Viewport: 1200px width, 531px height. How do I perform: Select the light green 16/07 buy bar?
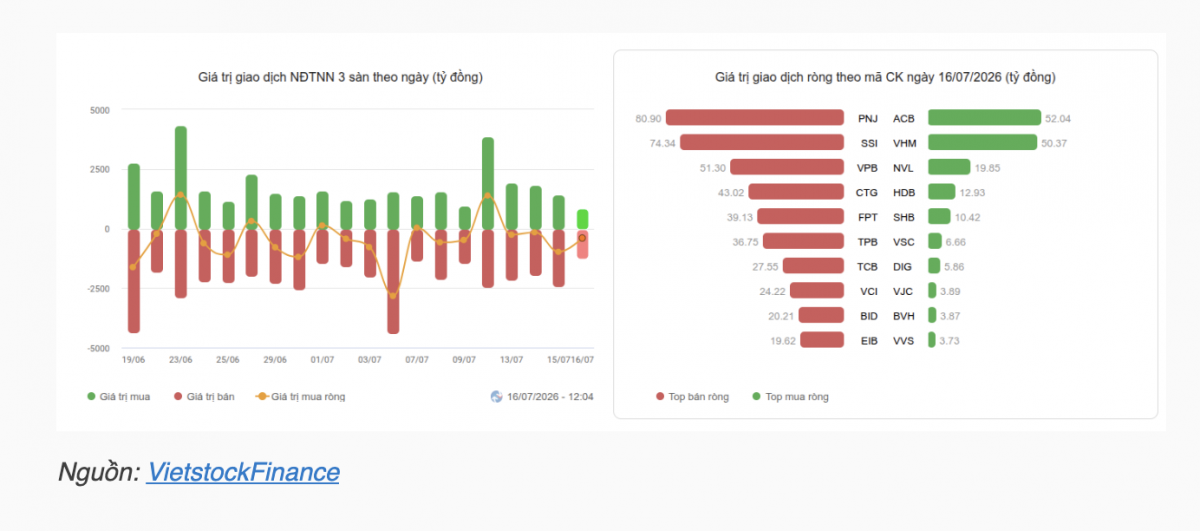coord(582,219)
